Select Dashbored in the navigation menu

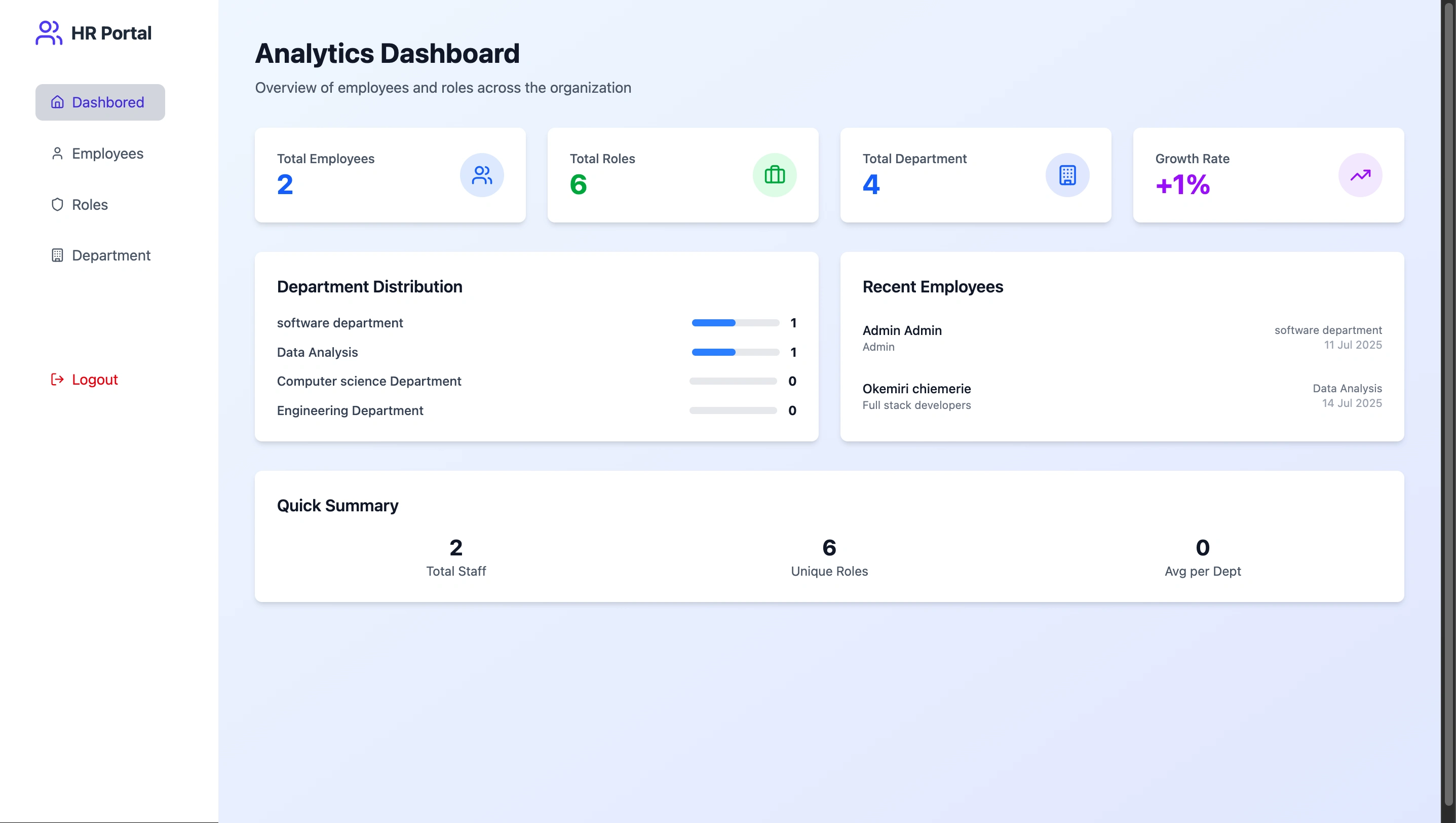tap(108, 102)
